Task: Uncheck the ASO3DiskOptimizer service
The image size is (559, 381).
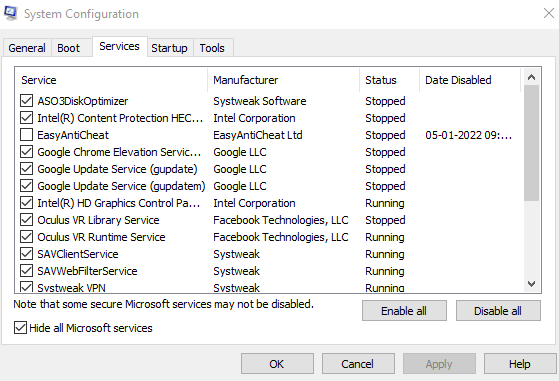Action: point(26,101)
